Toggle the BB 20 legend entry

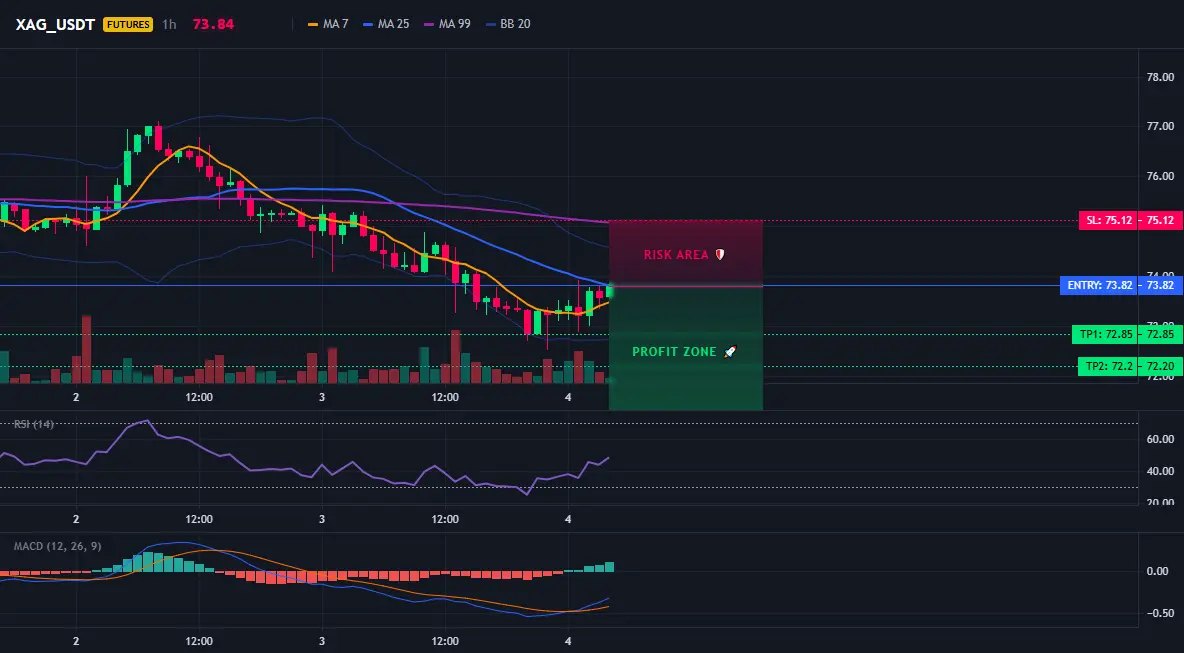(x=508, y=24)
